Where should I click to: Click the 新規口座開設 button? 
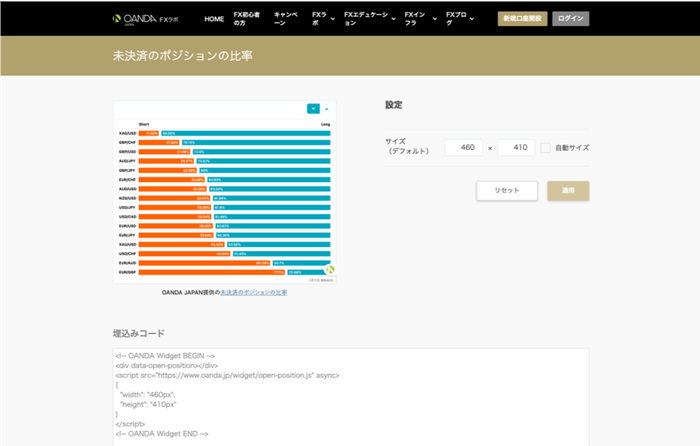tap(522, 19)
